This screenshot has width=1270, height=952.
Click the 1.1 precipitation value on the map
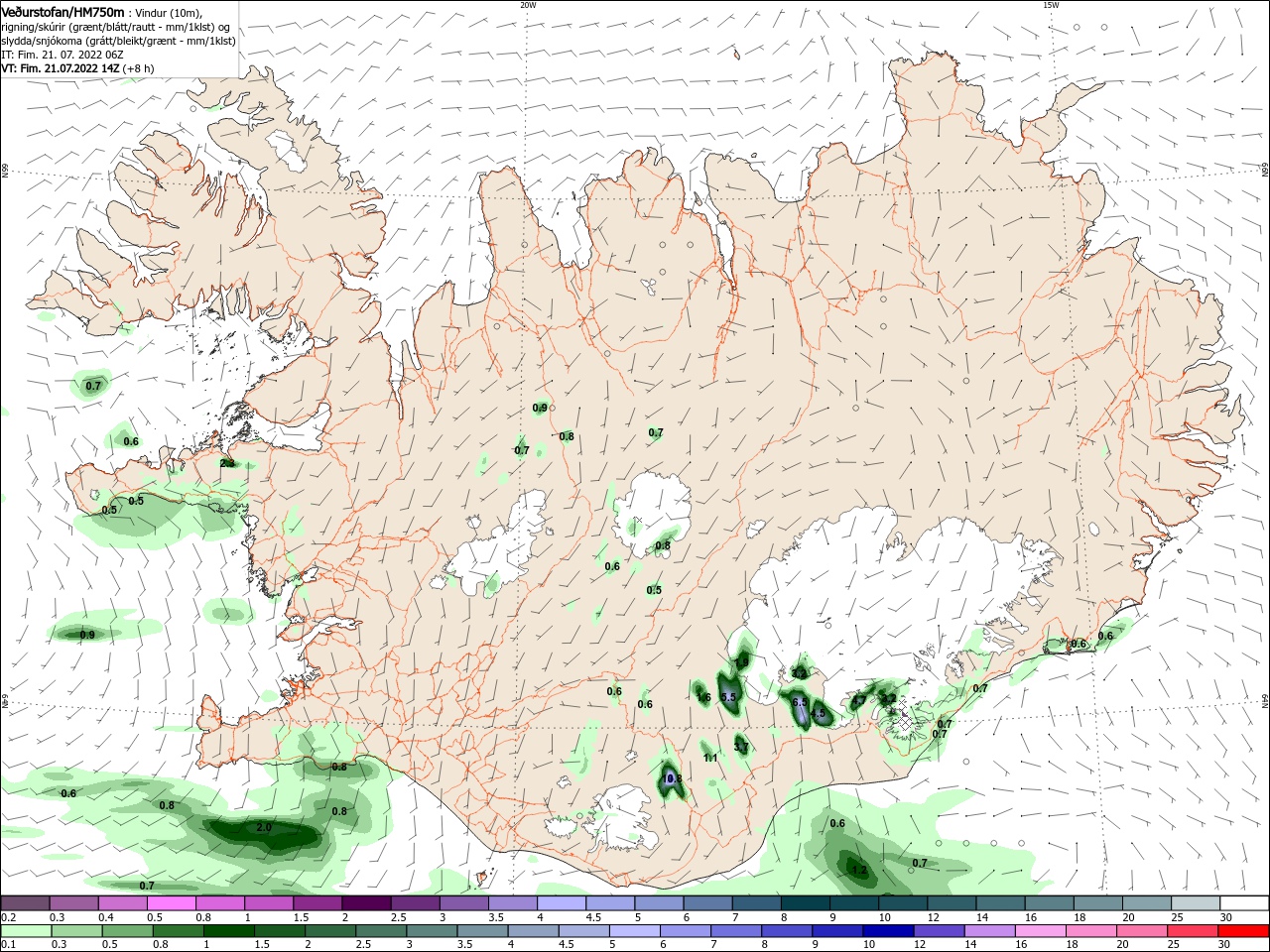pyautogui.click(x=710, y=758)
